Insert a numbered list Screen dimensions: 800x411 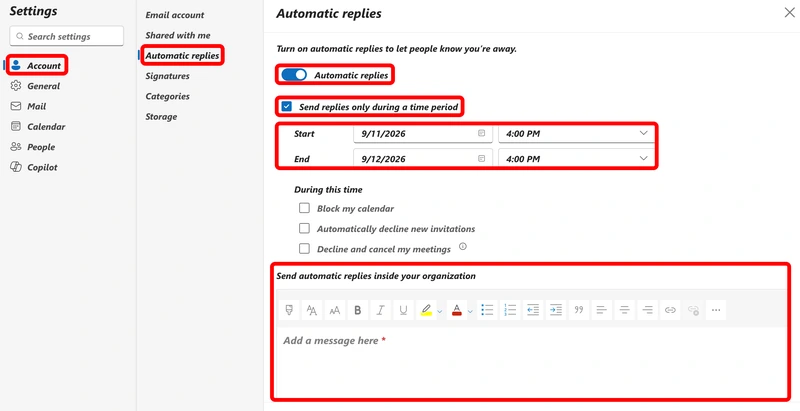tap(510, 310)
